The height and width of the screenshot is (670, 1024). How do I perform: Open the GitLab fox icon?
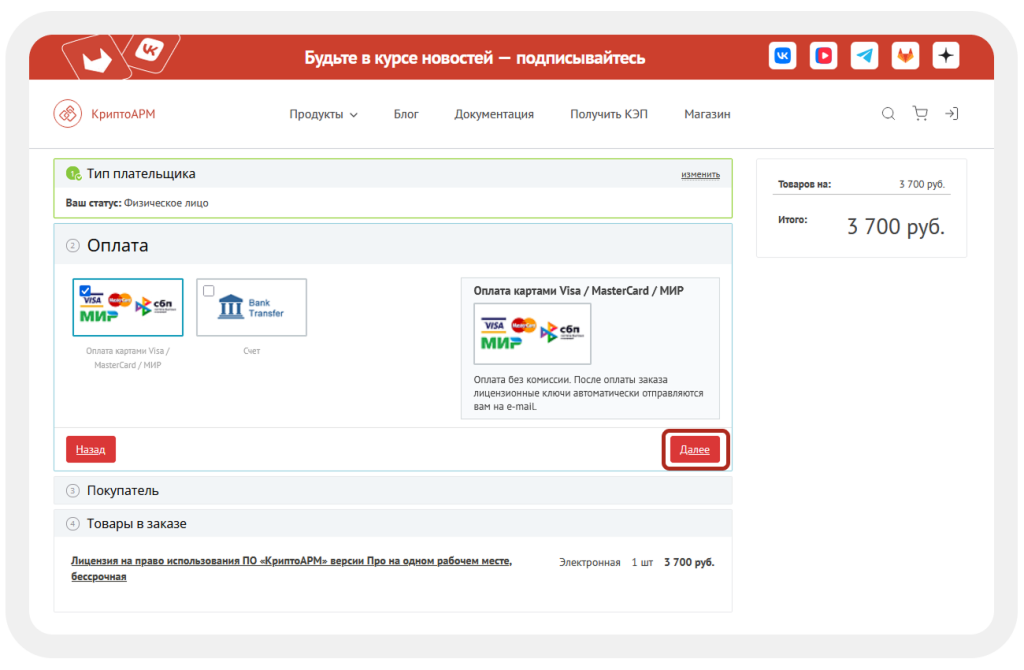point(905,56)
